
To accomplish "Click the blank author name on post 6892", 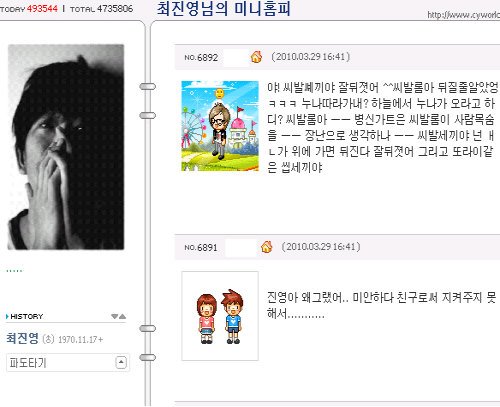I will [x=236, y=57].
